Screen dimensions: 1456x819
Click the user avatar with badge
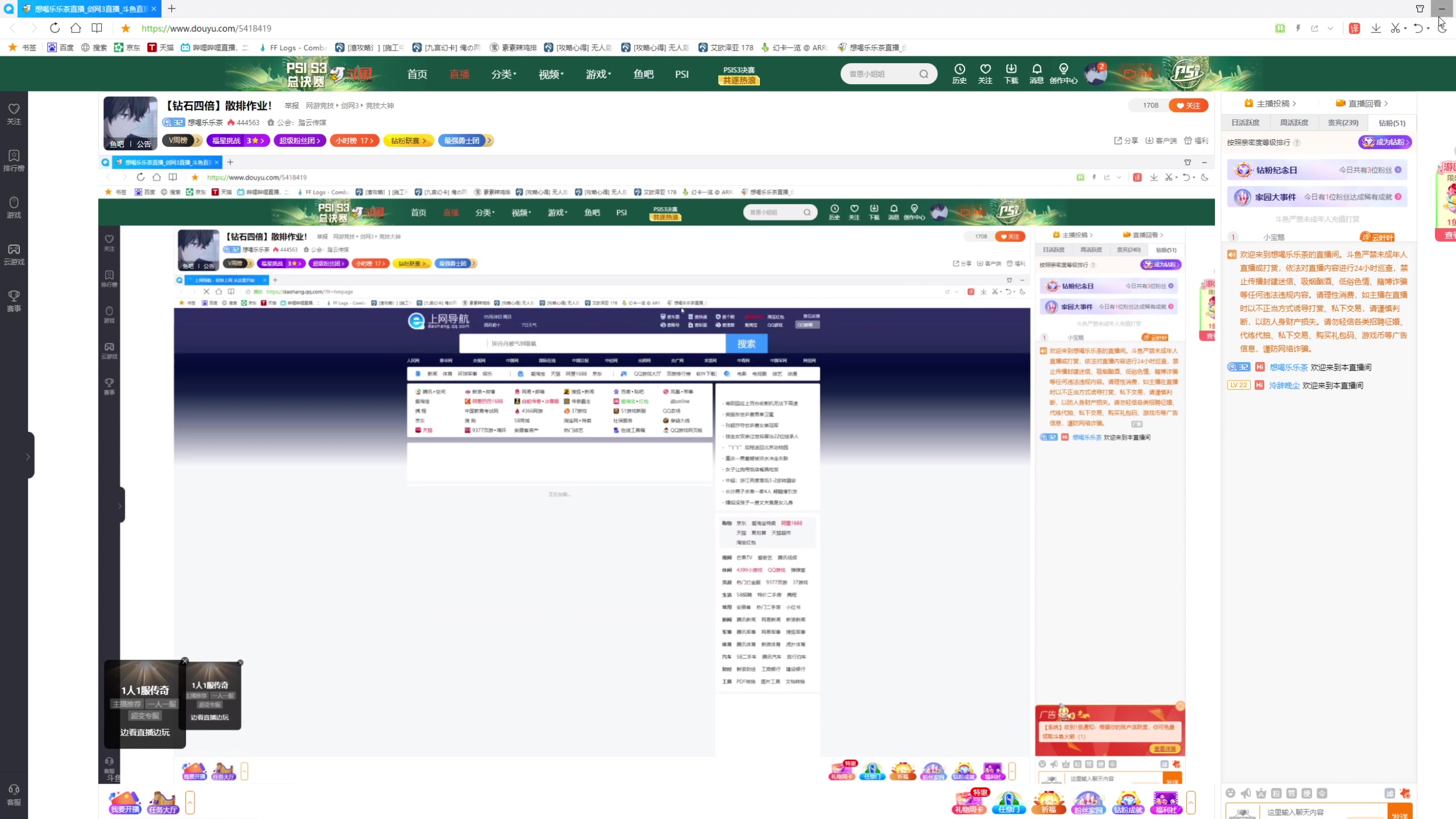[1095, 73]
